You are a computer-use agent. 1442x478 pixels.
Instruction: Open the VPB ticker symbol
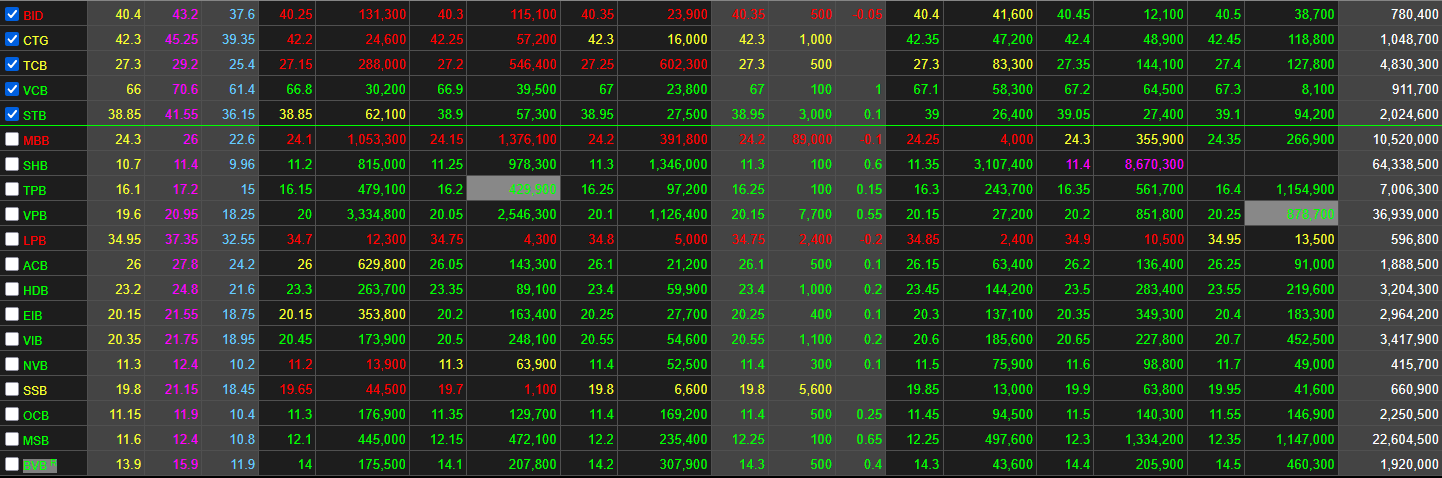[35, 216]
